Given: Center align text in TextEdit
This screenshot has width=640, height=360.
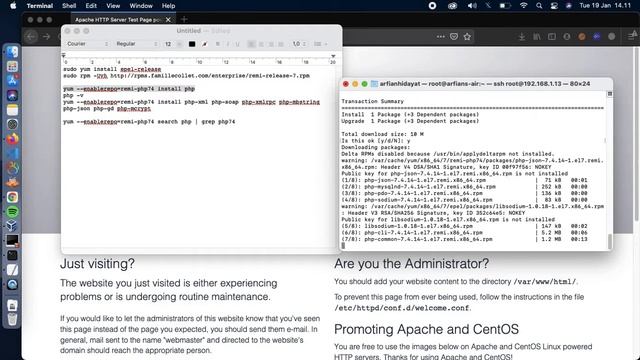Looking at the screenshot, I should pos(261,44).
